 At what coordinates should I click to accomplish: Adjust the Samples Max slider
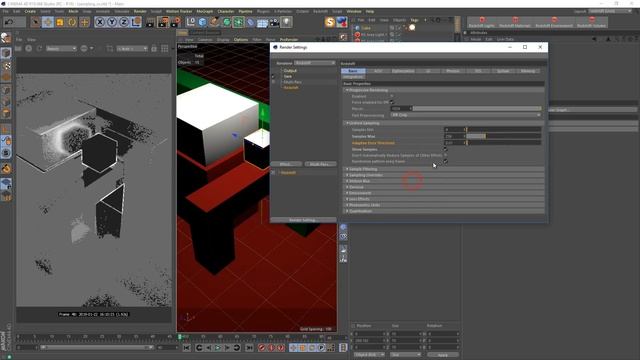(x=504, y=136)
